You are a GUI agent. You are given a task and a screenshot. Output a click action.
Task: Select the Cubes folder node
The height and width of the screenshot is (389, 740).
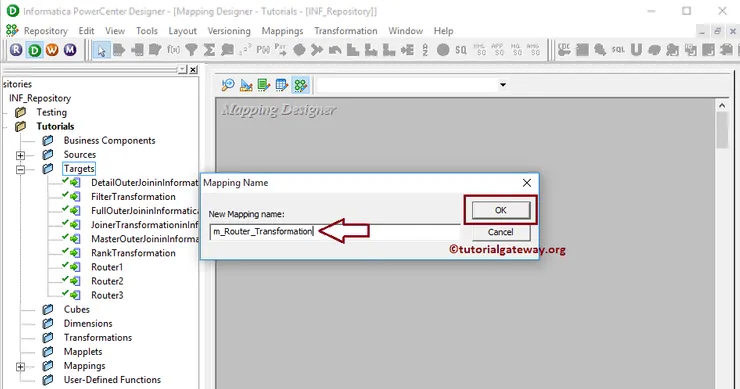pyautogui.click(x=76, y=310)
